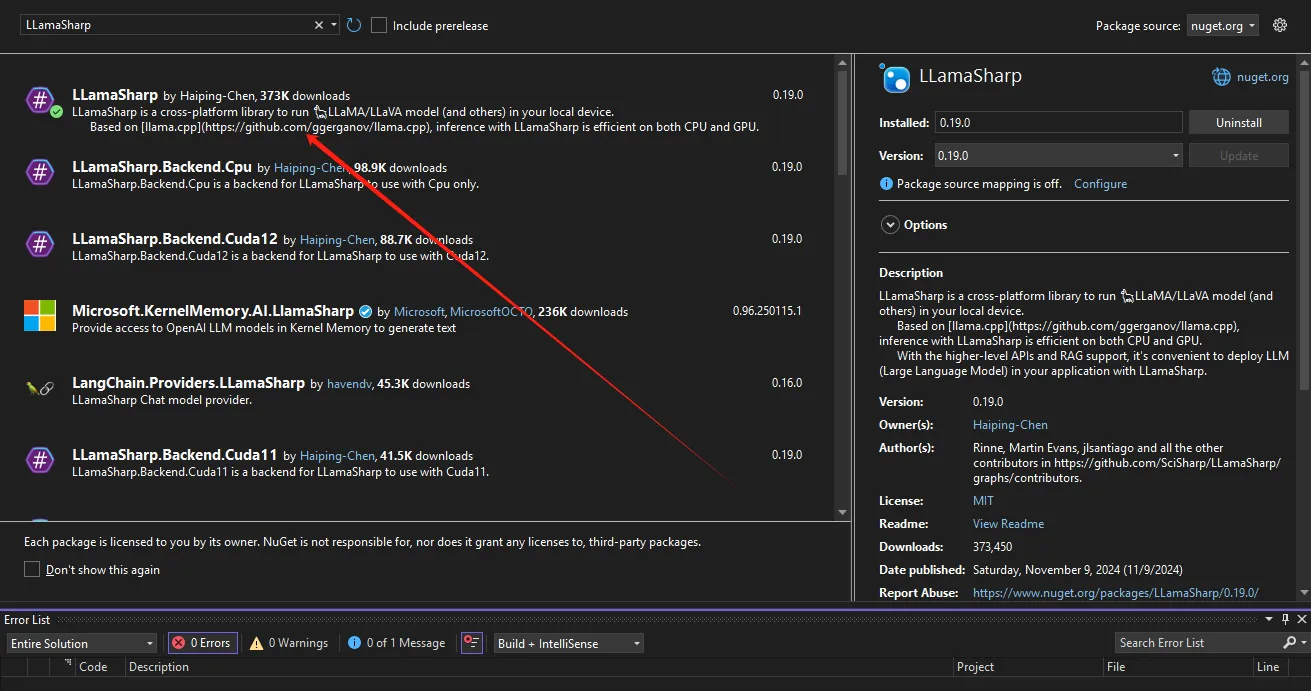
Task: Click the 0.16.0 version of LangChain package
Action: pos(787,383)
